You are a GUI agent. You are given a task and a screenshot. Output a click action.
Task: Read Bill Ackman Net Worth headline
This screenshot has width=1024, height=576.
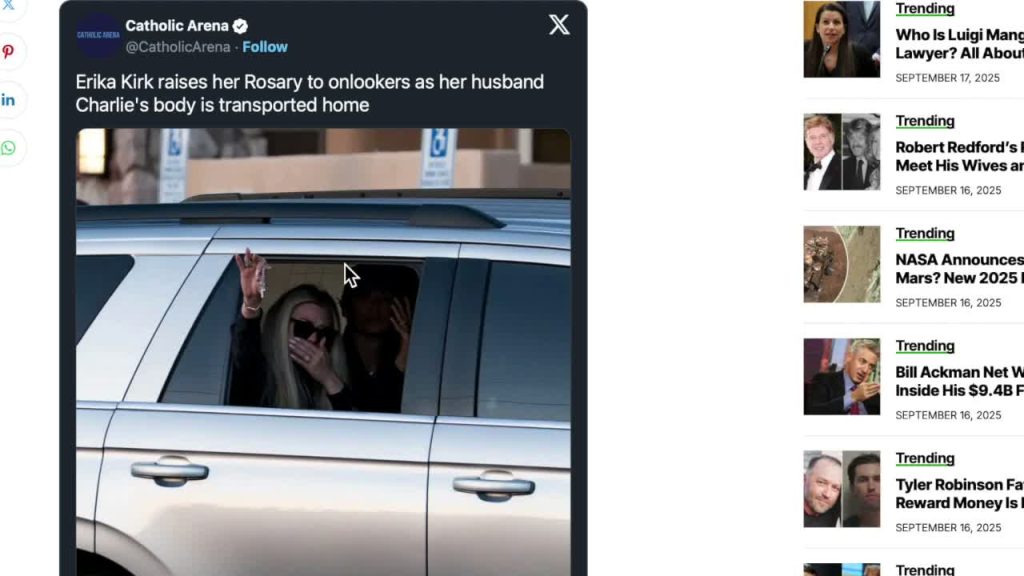click(x=959, y=381)
